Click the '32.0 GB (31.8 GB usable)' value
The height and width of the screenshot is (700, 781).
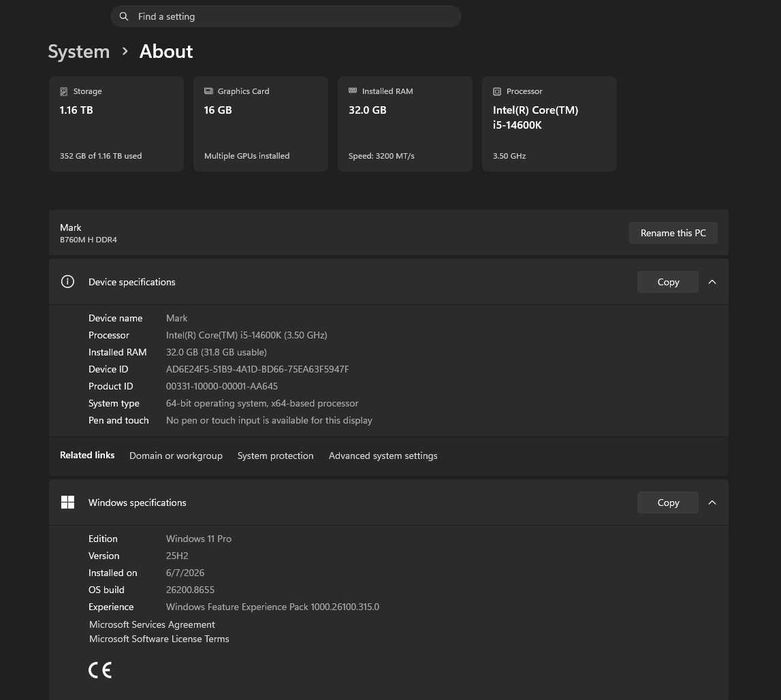(216, 352)
